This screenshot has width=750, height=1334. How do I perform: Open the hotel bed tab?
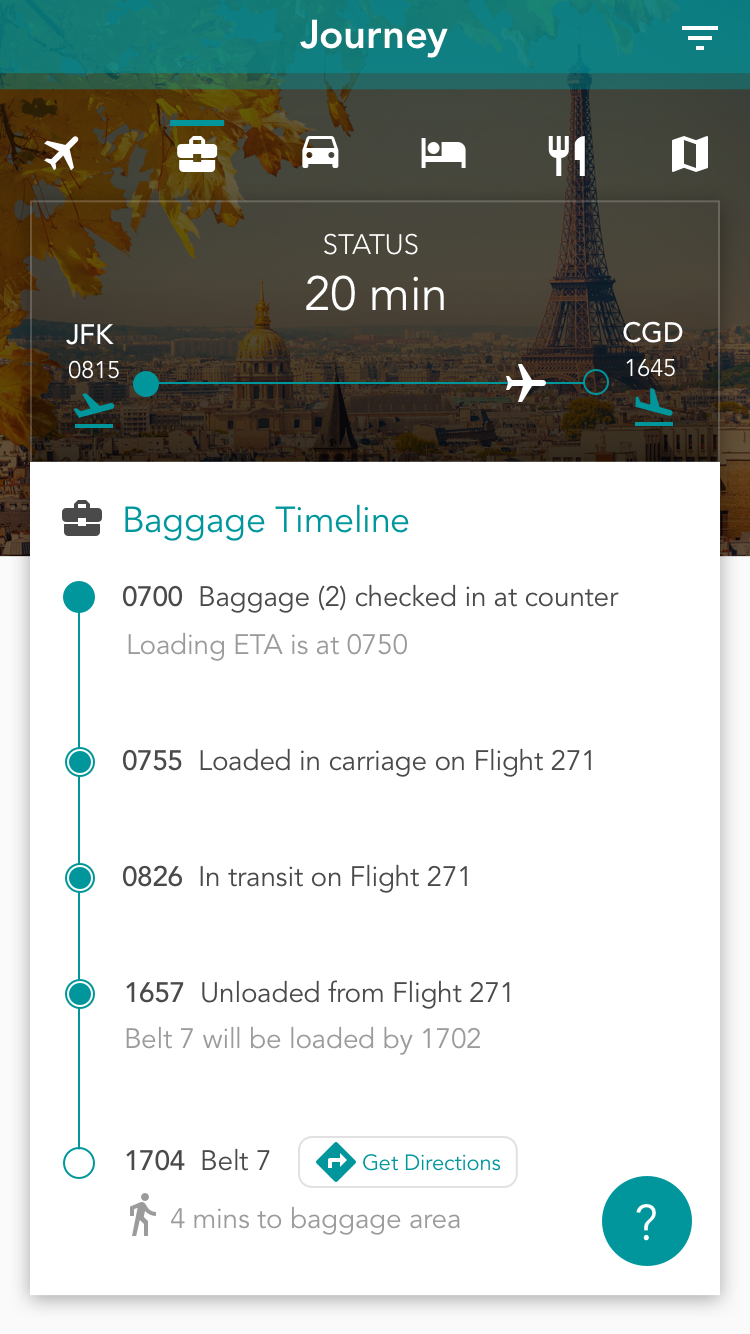443,154
